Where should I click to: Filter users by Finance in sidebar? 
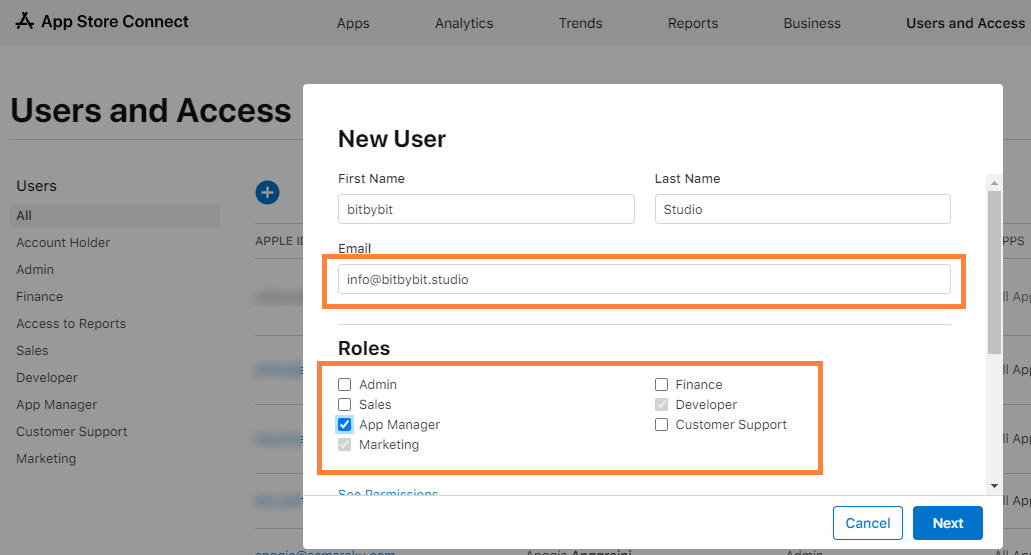point(39,297)
